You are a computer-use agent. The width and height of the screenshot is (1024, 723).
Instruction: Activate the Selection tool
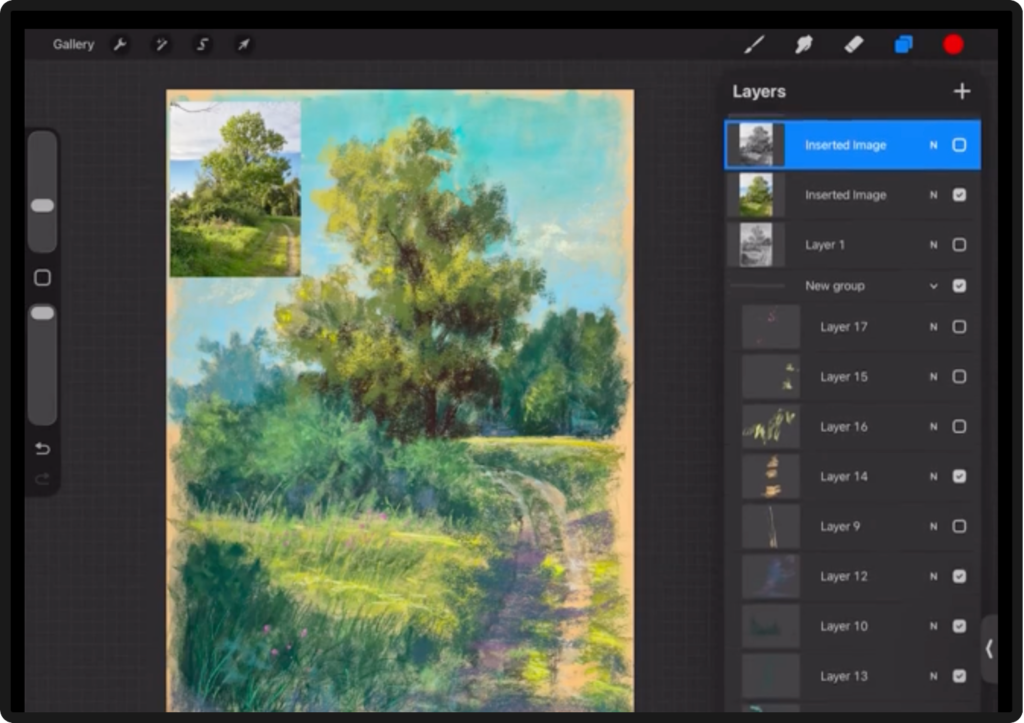[203, 45]
